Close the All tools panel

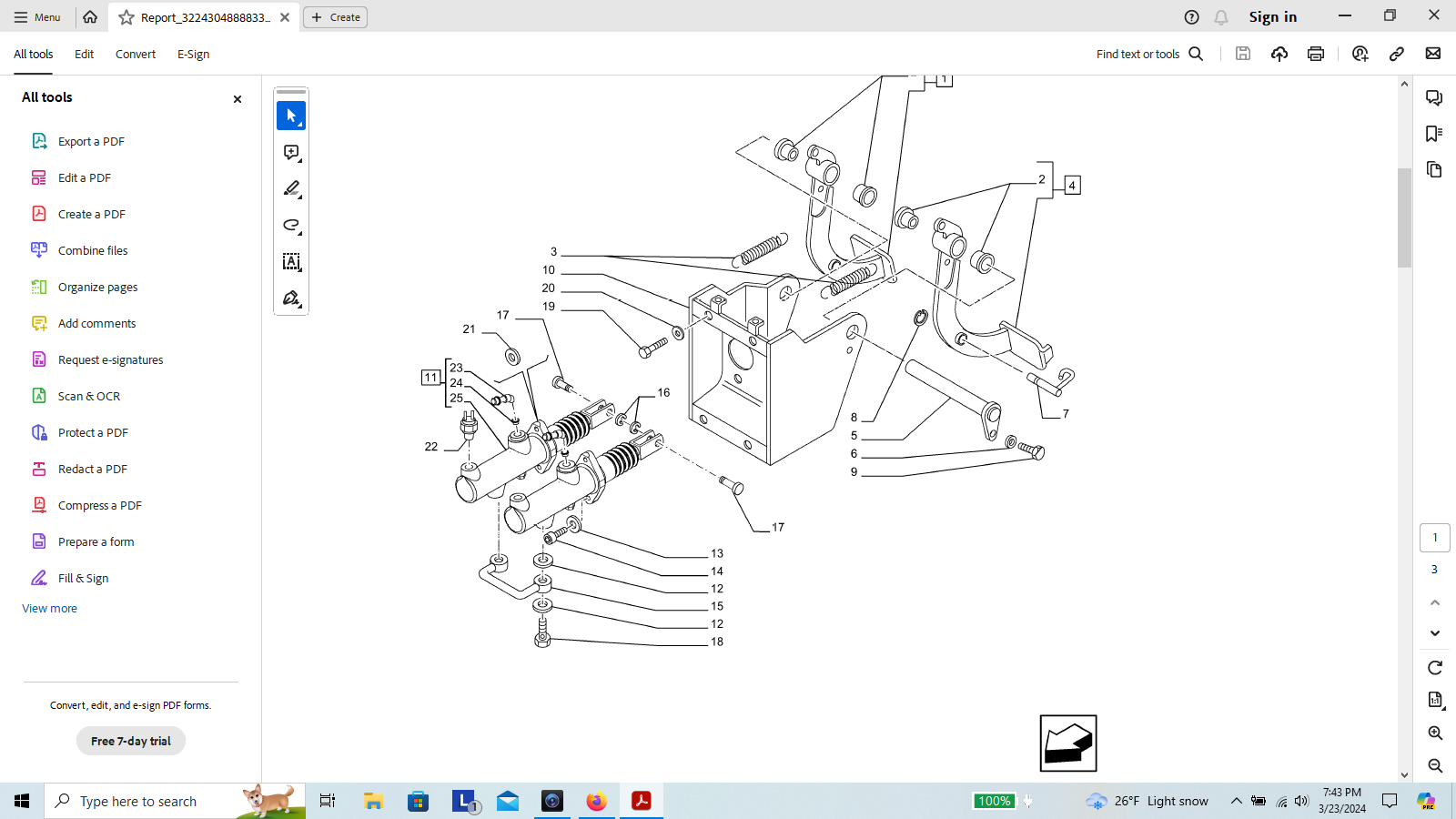coord(238,98)
